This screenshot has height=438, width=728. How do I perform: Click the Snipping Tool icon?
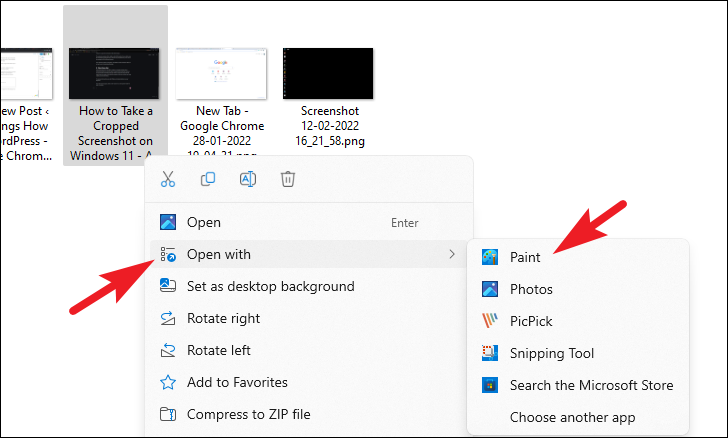coord(490,353)
